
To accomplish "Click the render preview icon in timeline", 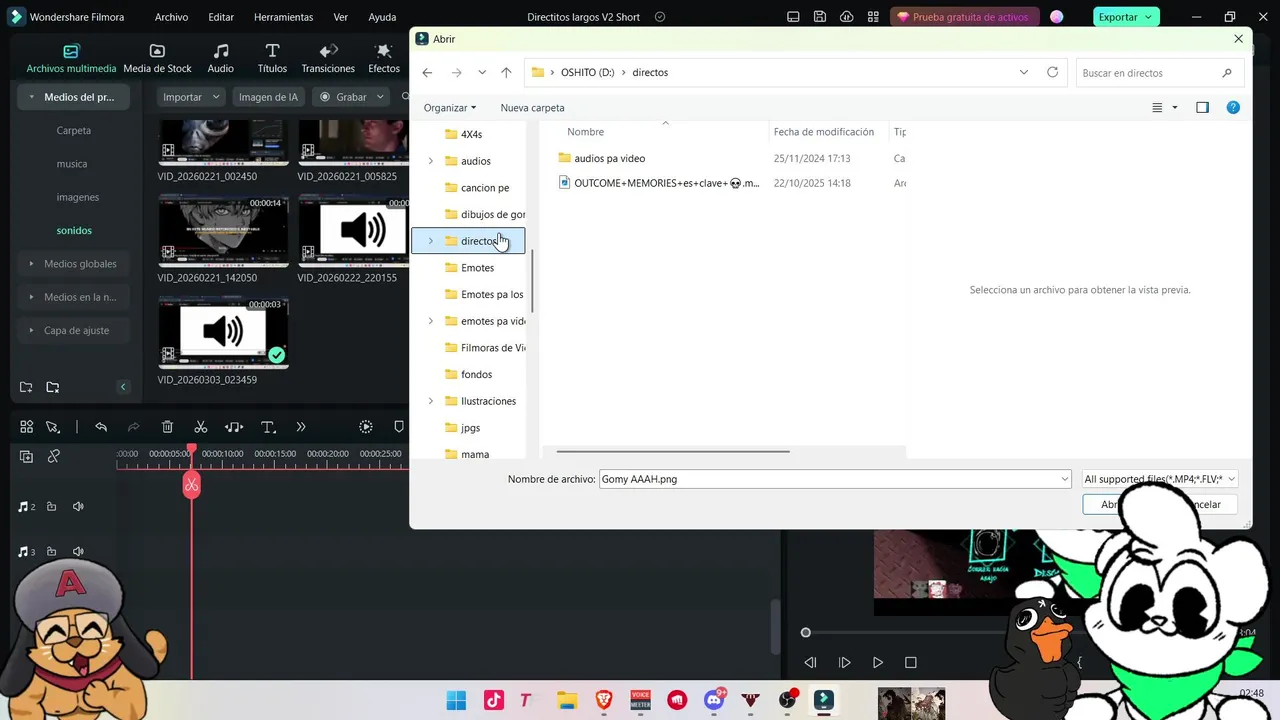I will (x=366, y=427).
